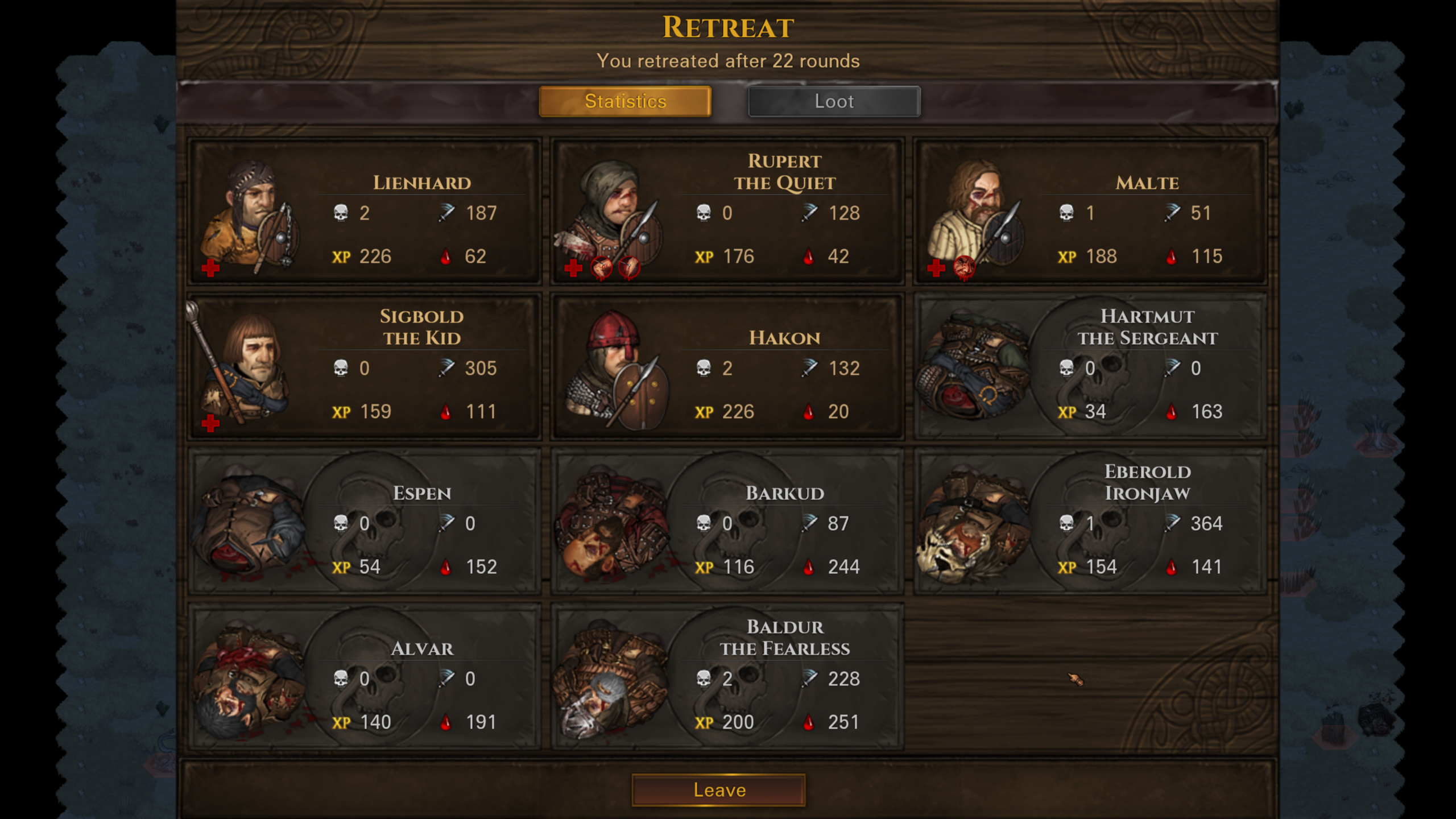This screenshot has width=1456, height=819.
Task: Click Rupert the Quiet's first injury icon
Action: click(x=601, y=267)
